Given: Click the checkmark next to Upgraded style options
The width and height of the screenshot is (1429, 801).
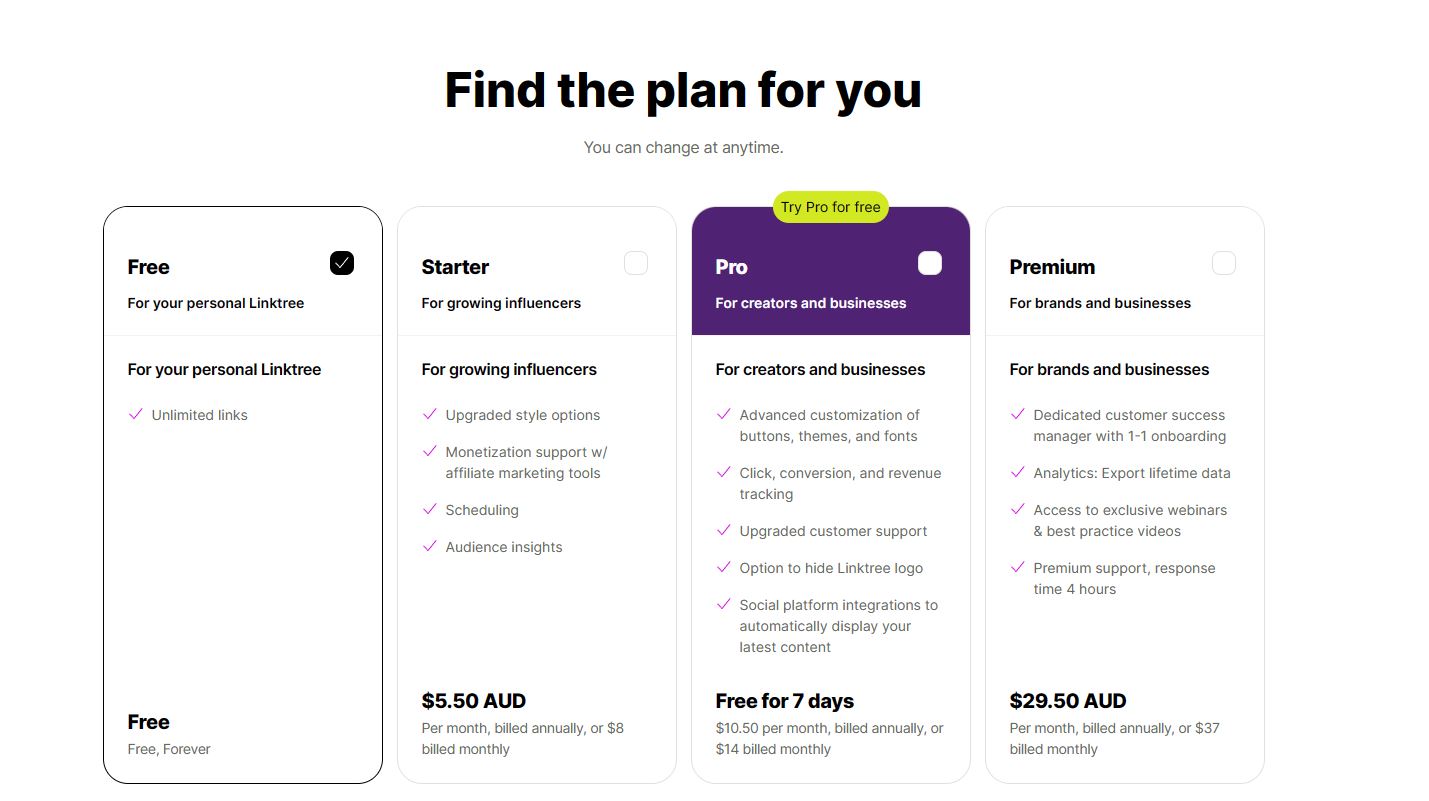Looking at the screenshot, I should (x=430, y=414).
